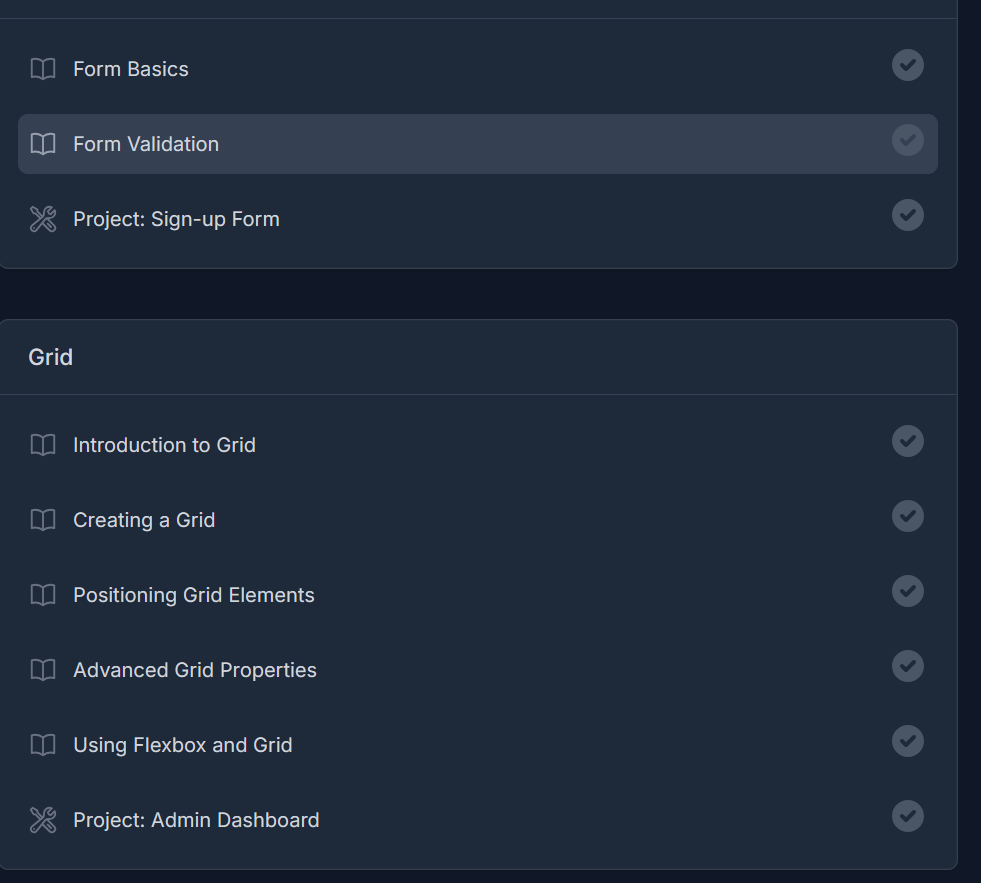Toggle the Creating a Grid completion checkmark
Screen dimensions: 981x883
click(908, 516)
